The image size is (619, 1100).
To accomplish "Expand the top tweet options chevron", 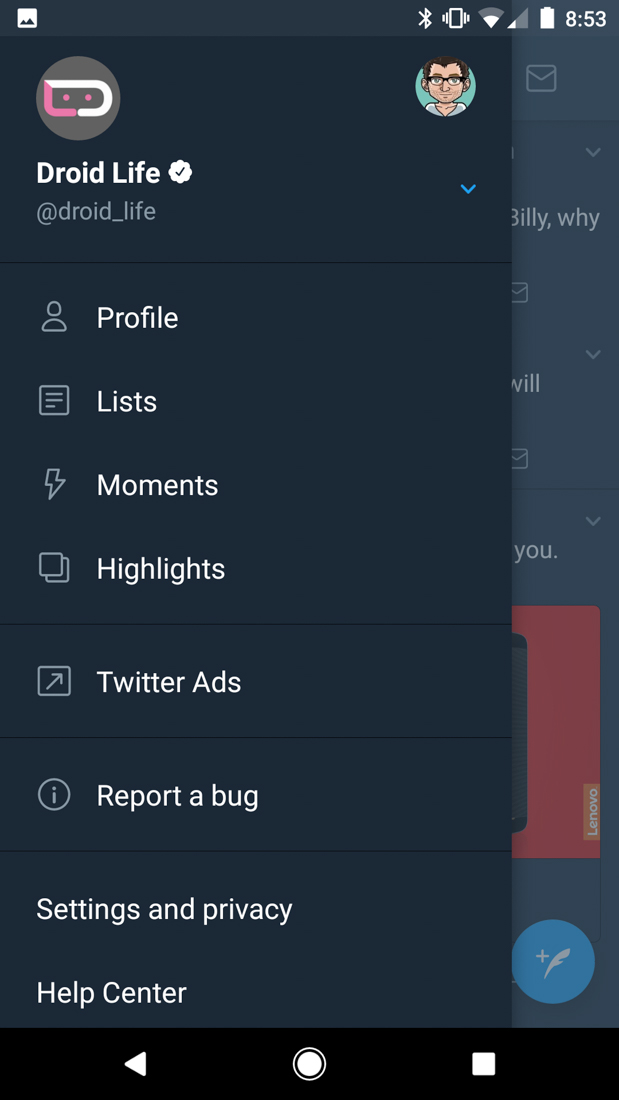I will tap(593, 153).
